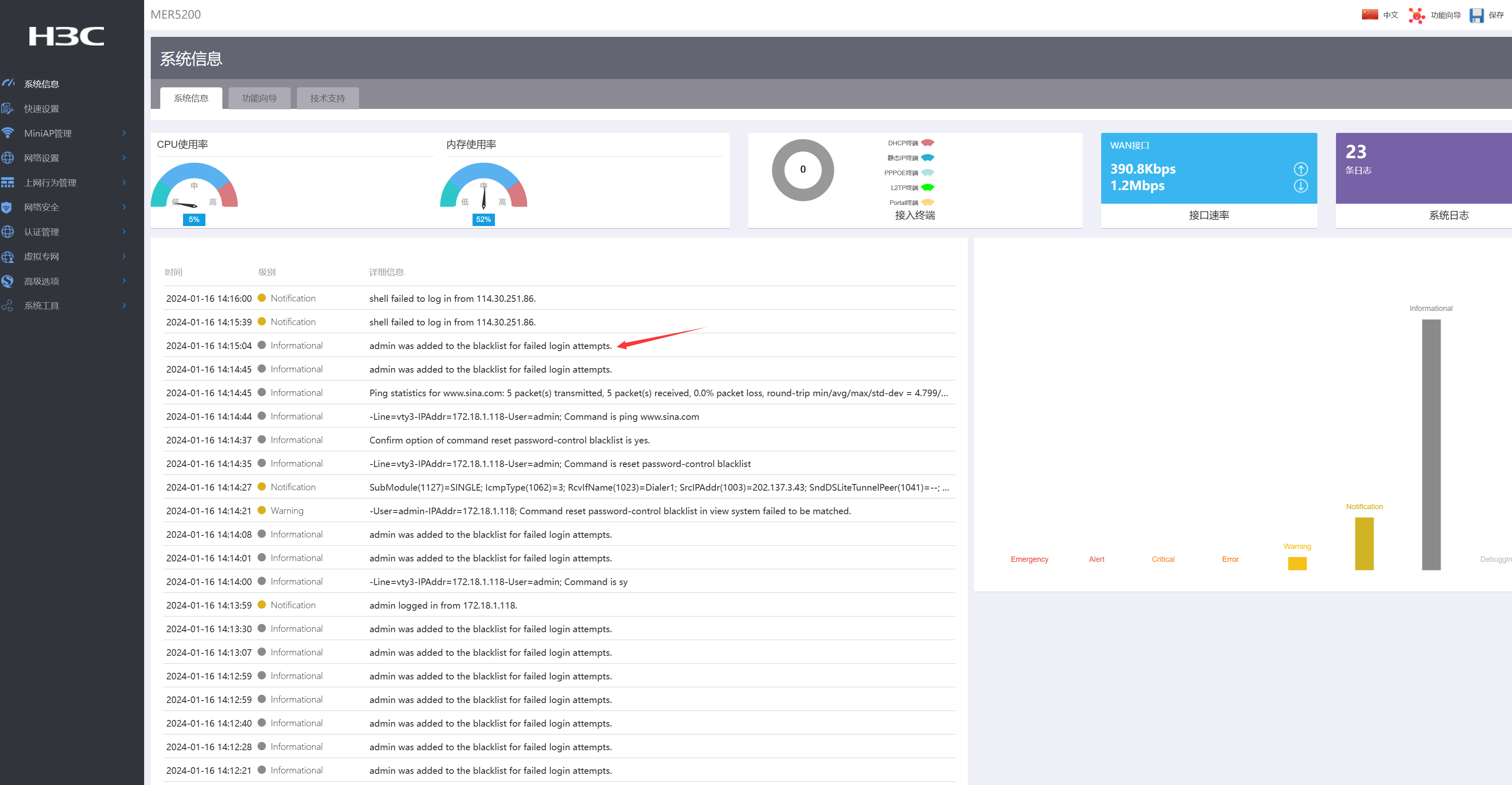Expand the 上网行为管理 menu chevron
Viewport: 1512px width, 785px height.
(124, 183)
